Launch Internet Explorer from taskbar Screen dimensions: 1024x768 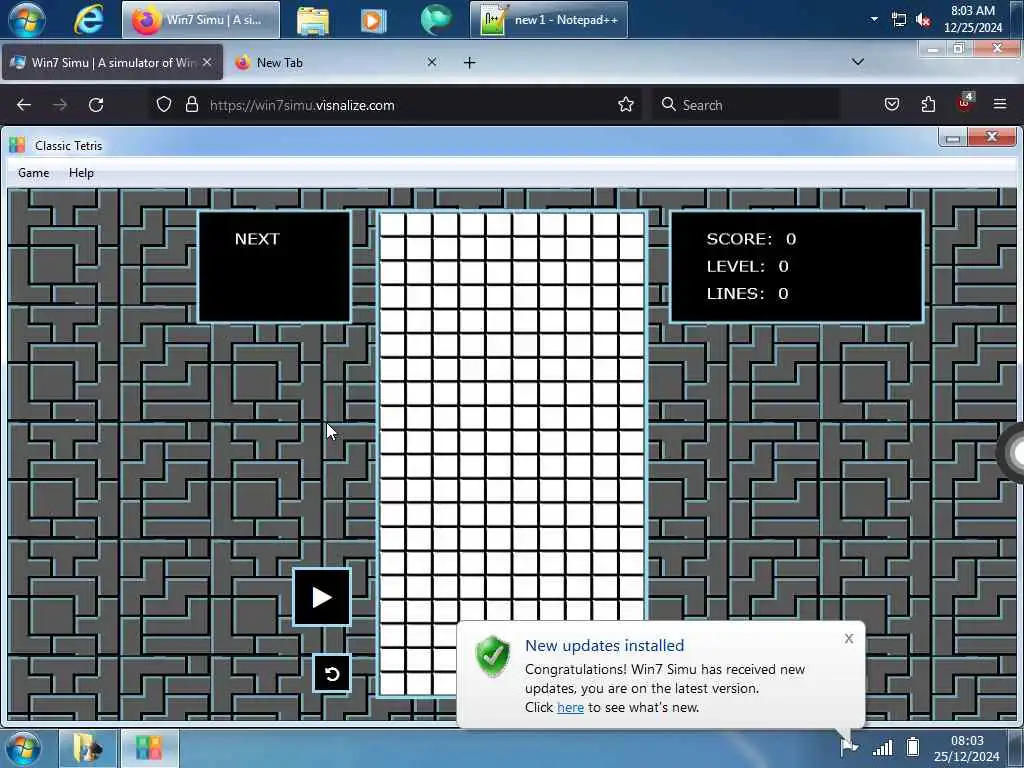click(x=88, y=20)
